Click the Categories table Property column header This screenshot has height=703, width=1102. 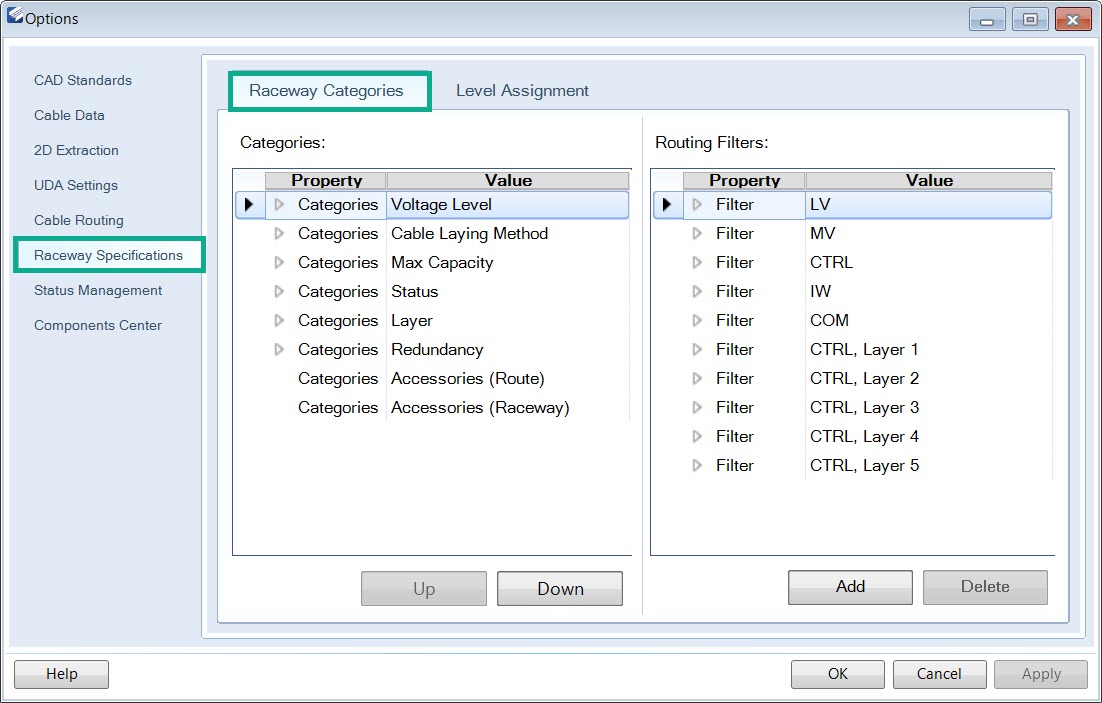click(326, 181)
